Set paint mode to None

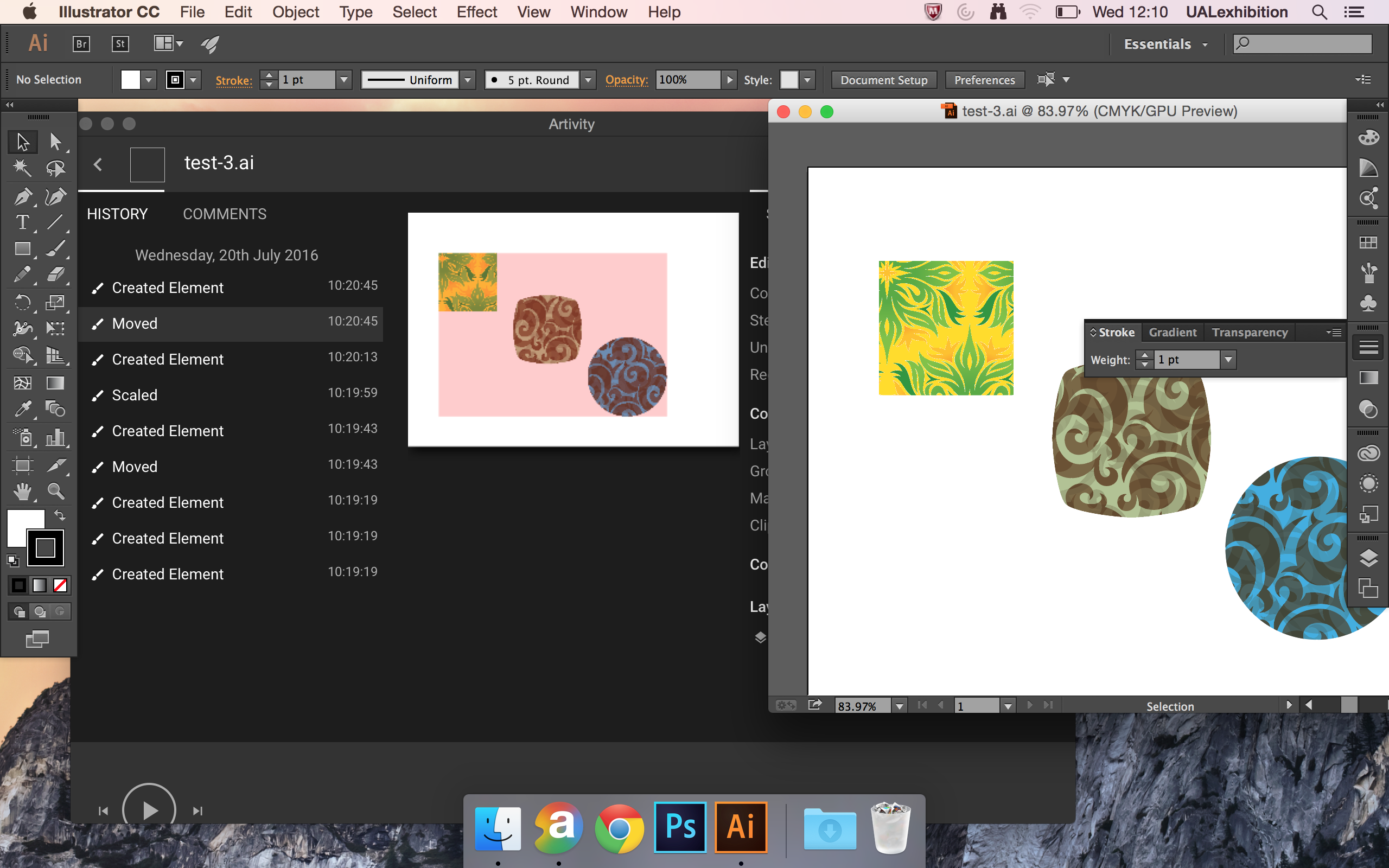[60, 585]
